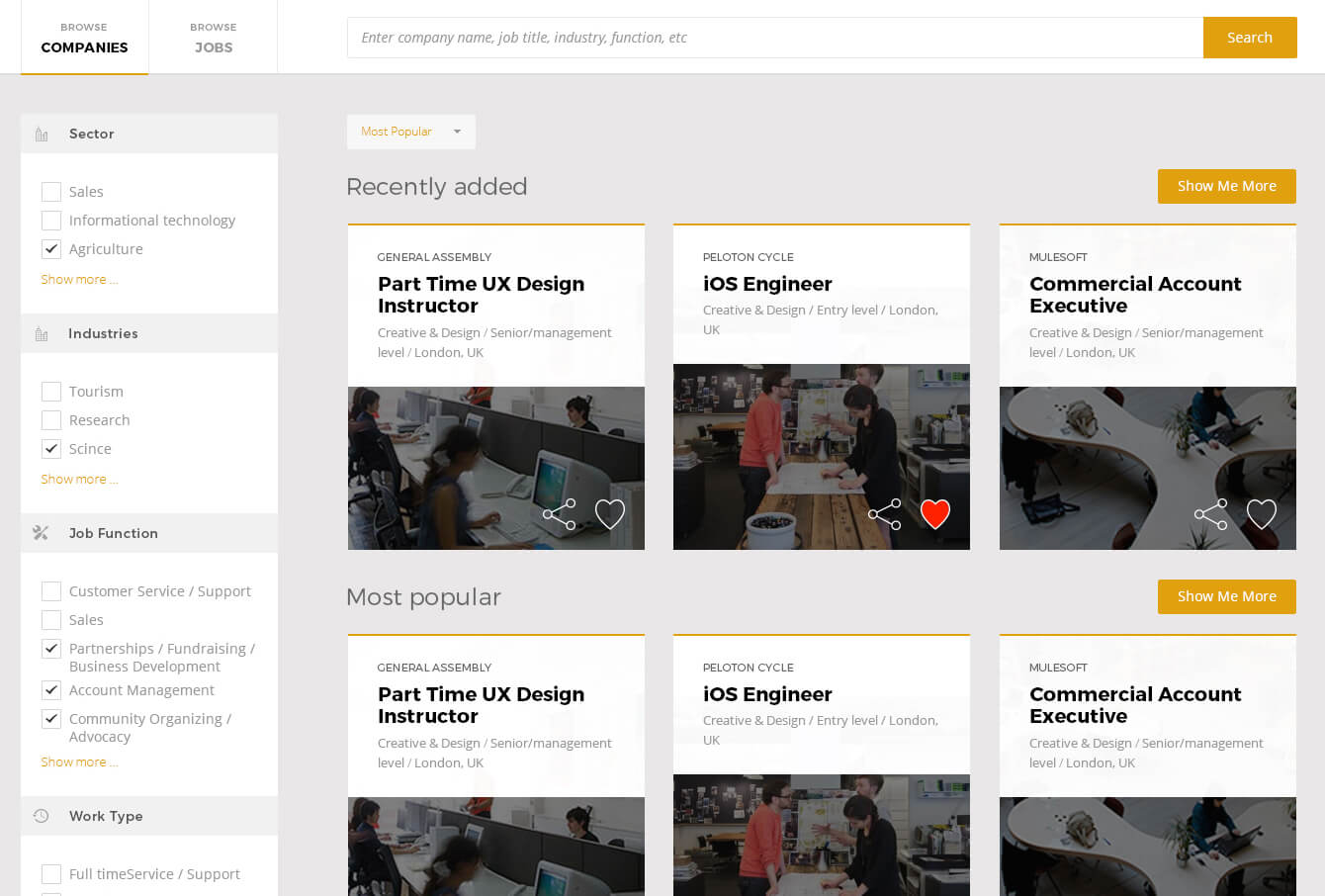This screenshot has width=1325, height=896.
Task: Click the Job Function tools icon
Action: (x=41, y=533)
